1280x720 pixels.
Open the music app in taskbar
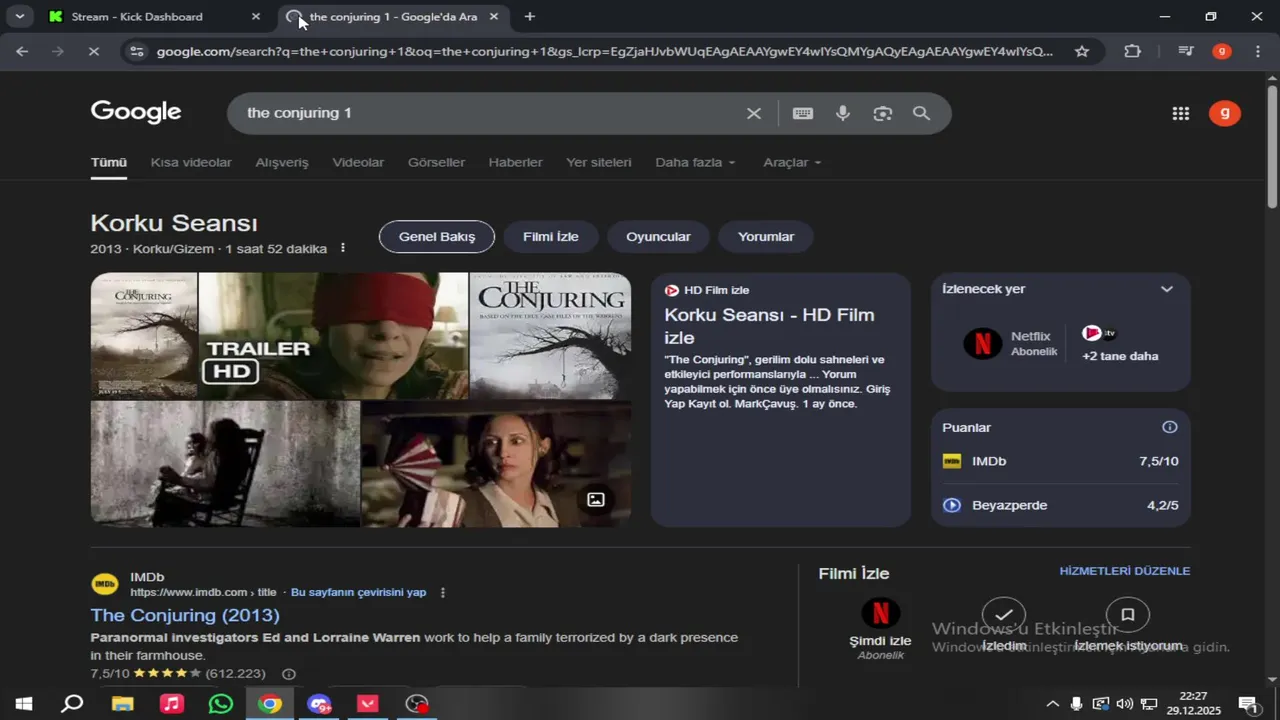coord(172,704)
